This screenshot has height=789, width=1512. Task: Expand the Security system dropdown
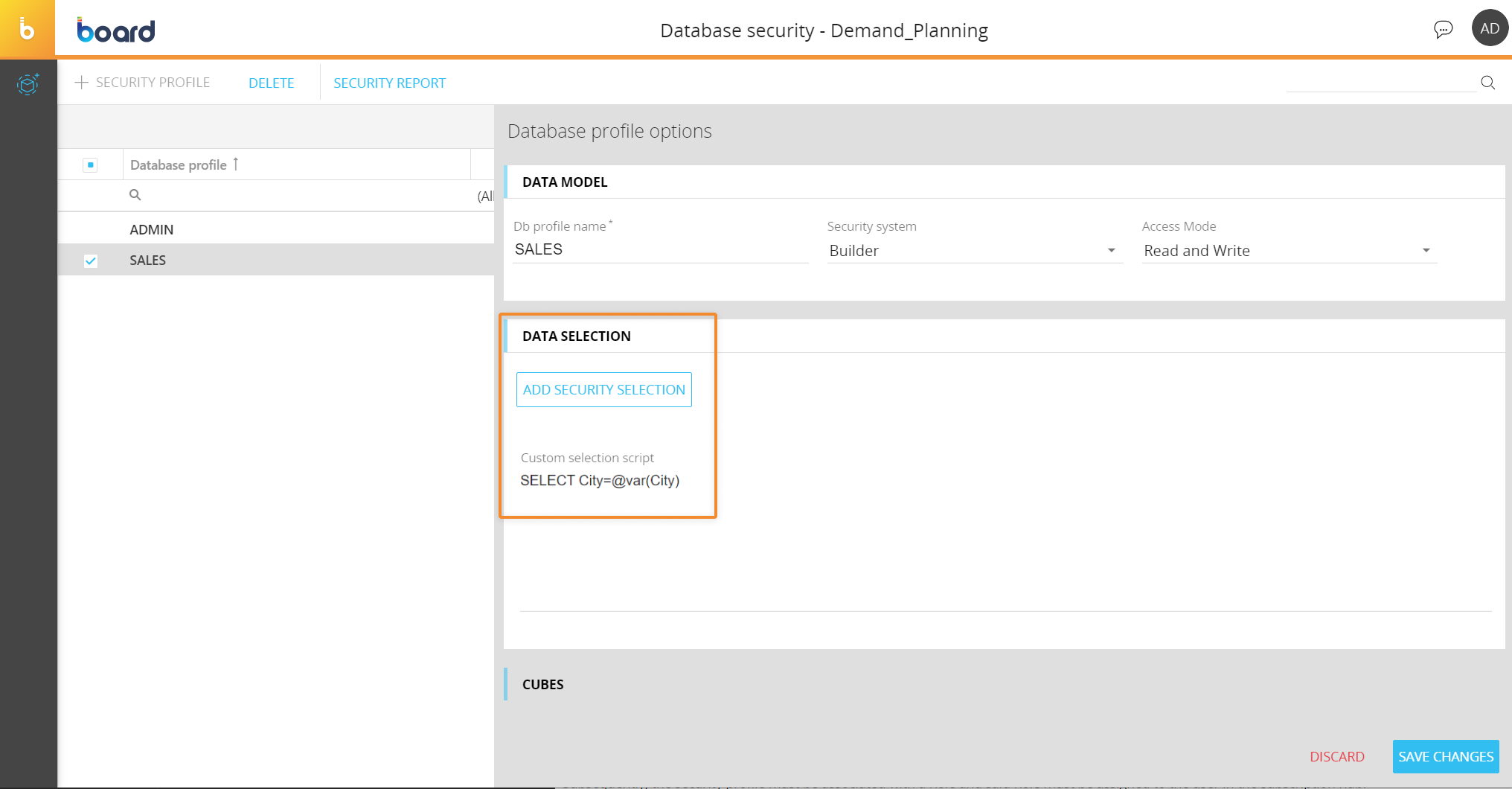click(x=1111, y=251)
